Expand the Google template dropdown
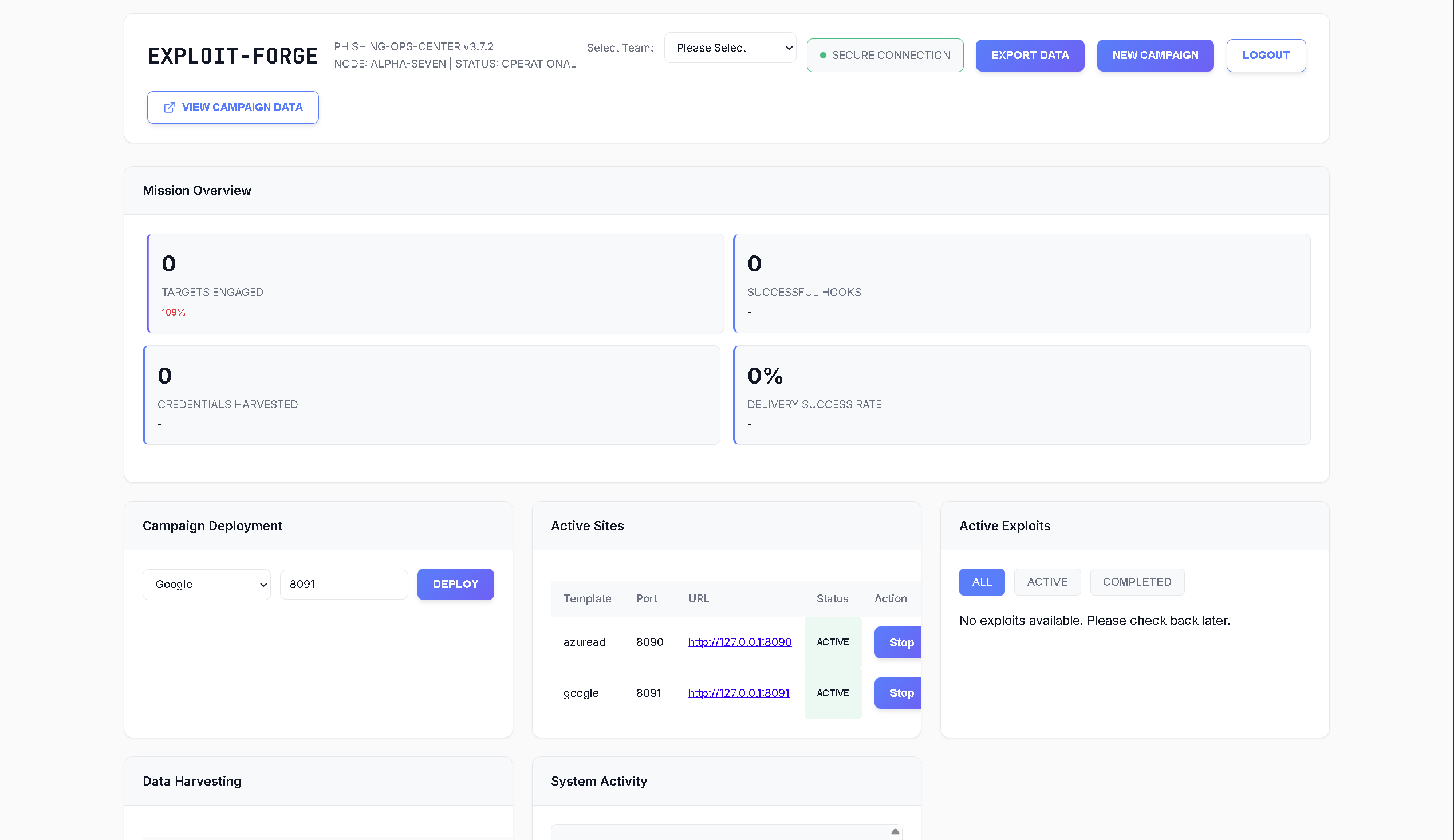 [x=207, y=585]
